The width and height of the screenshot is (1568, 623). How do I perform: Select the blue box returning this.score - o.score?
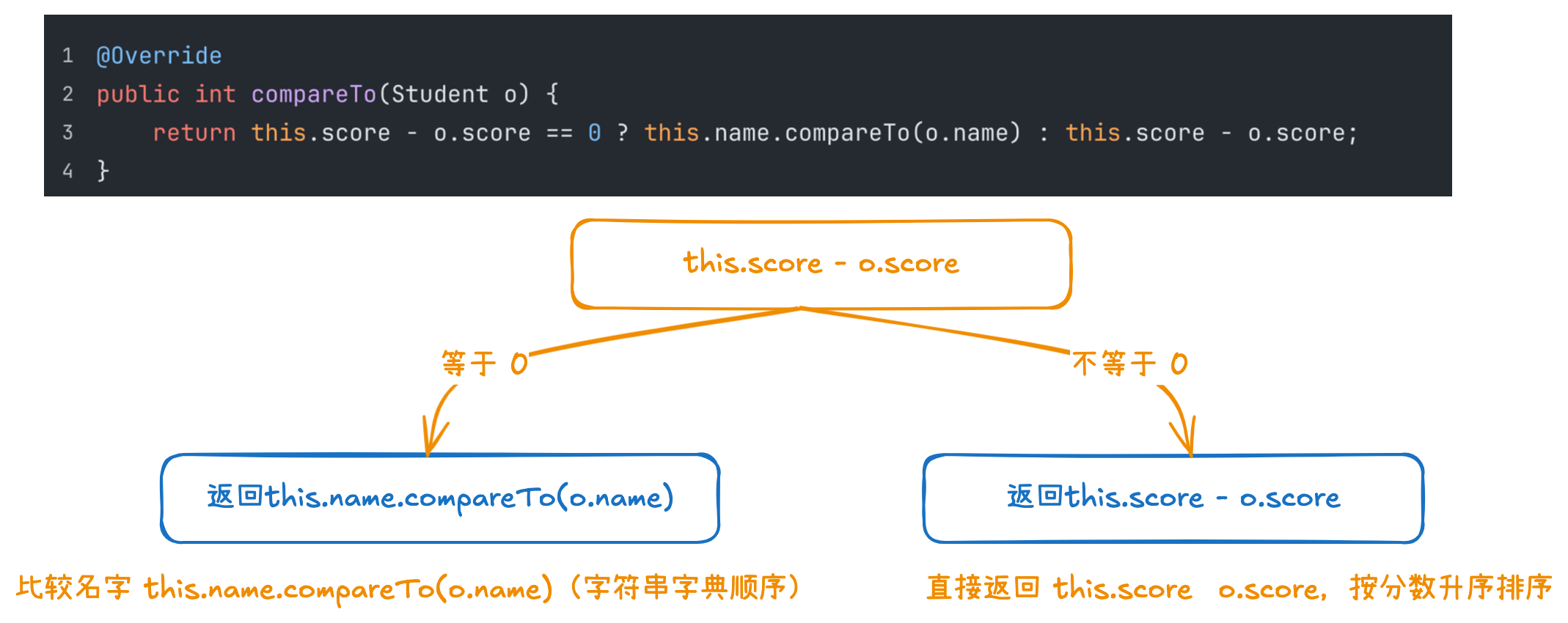pyautogui.click(x=1173, y=498)
